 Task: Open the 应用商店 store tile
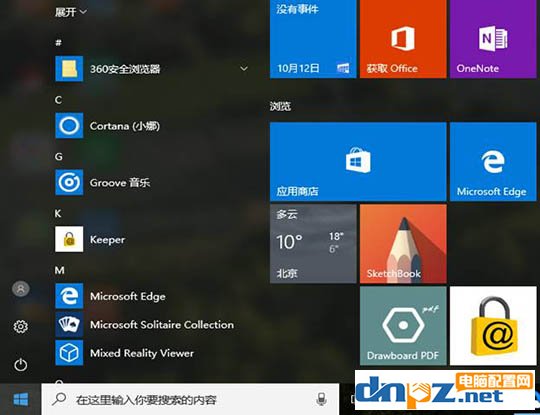(358, 162)
